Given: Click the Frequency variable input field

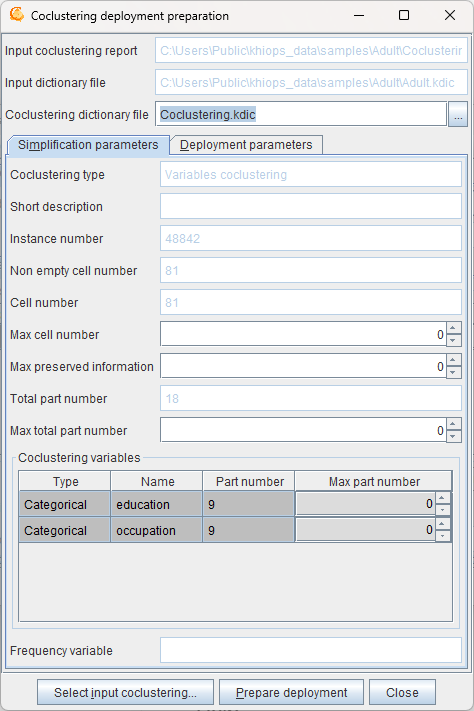Looking at the screenshot, I should click(x=311, y=650).
